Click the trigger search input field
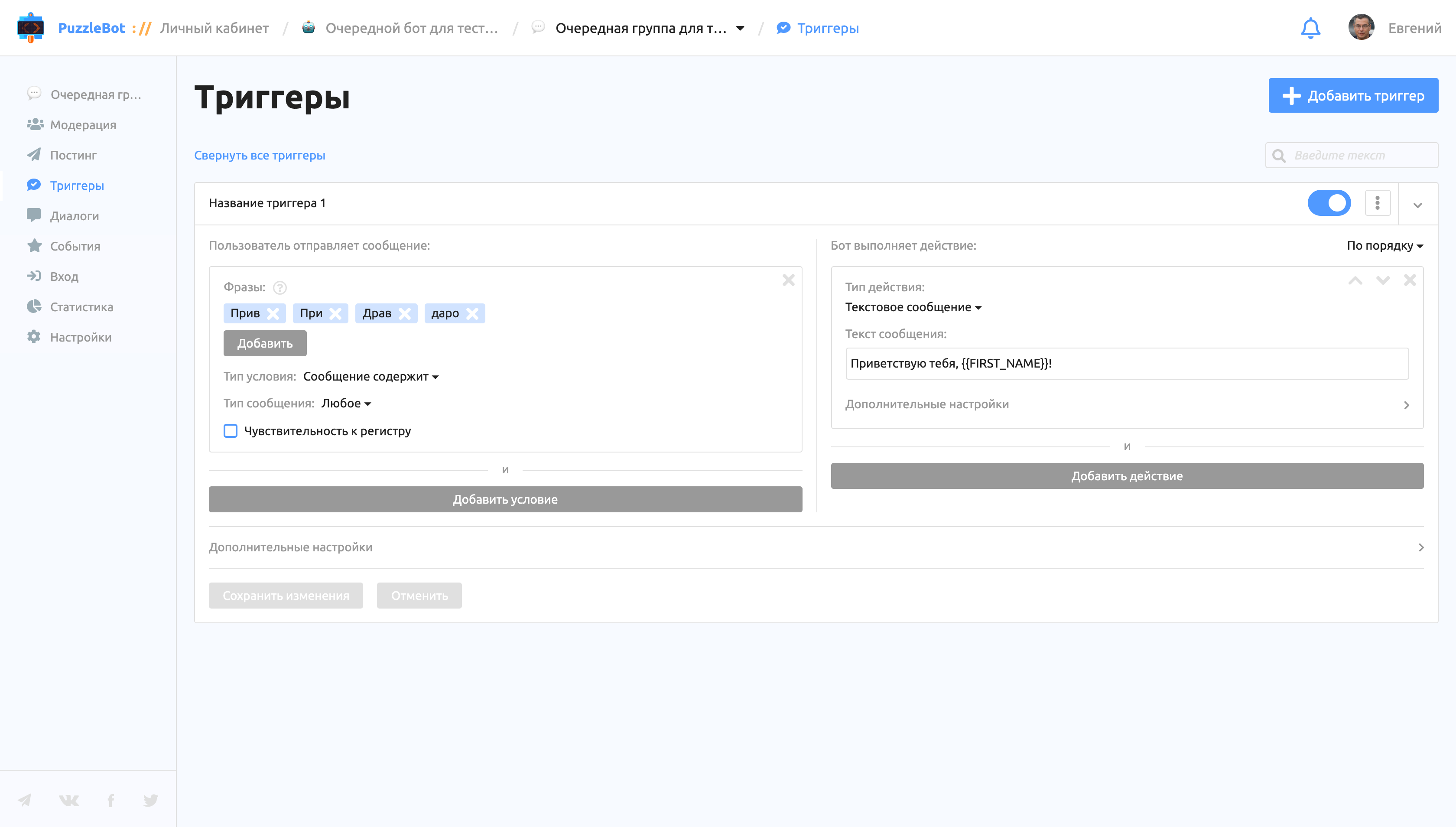Screen dimensions: 1456x827 coord(1352,155)
